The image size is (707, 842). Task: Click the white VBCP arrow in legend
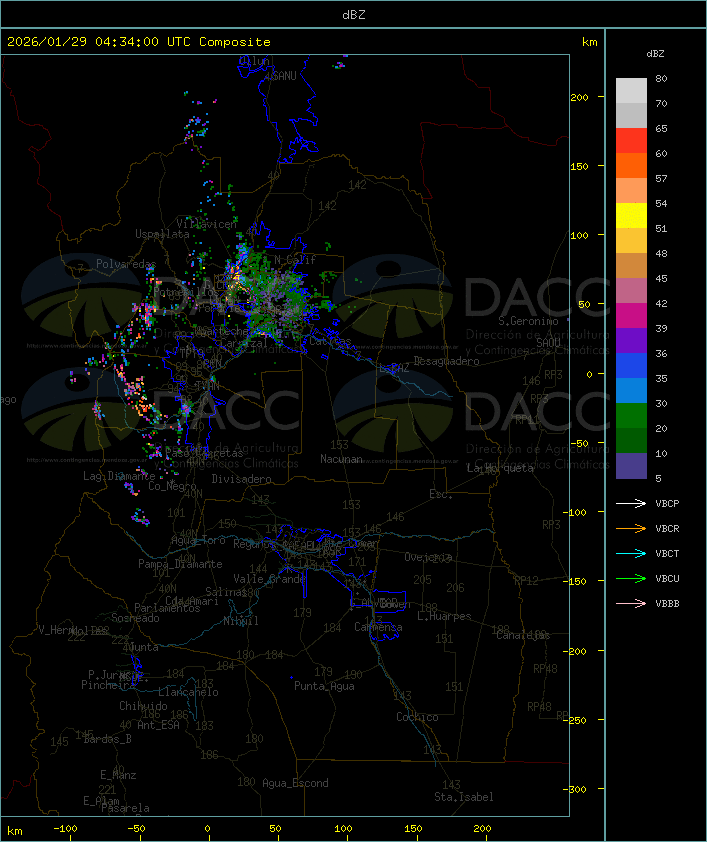[630, 504]
